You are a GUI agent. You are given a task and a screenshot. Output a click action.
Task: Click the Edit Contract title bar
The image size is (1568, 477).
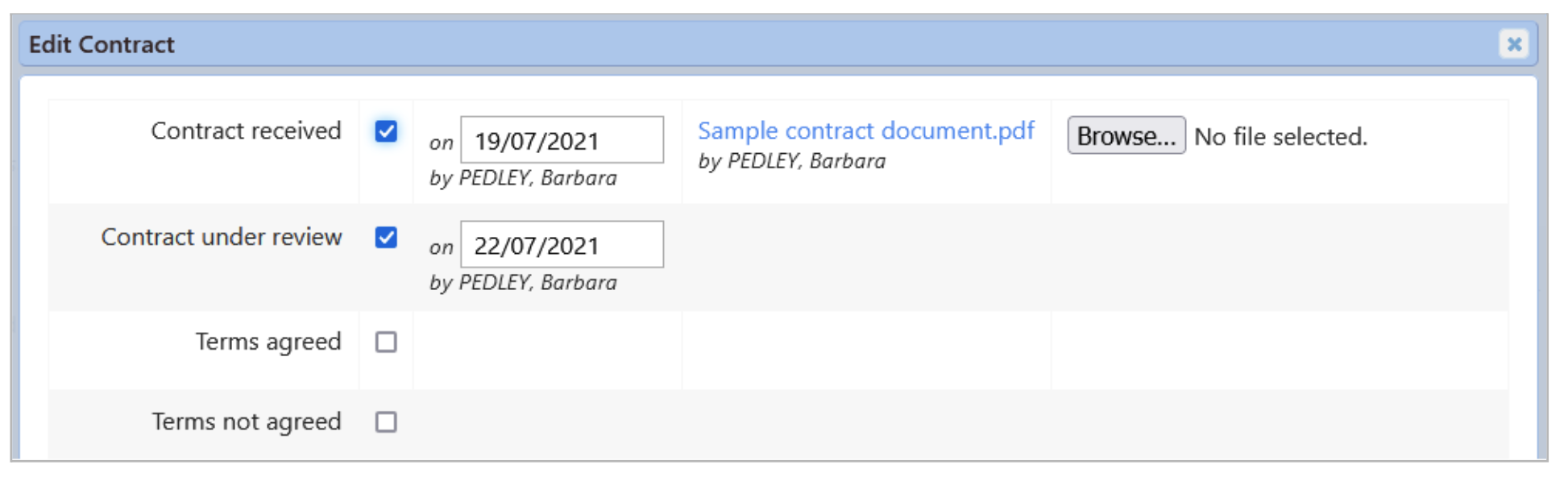[725, 44]
